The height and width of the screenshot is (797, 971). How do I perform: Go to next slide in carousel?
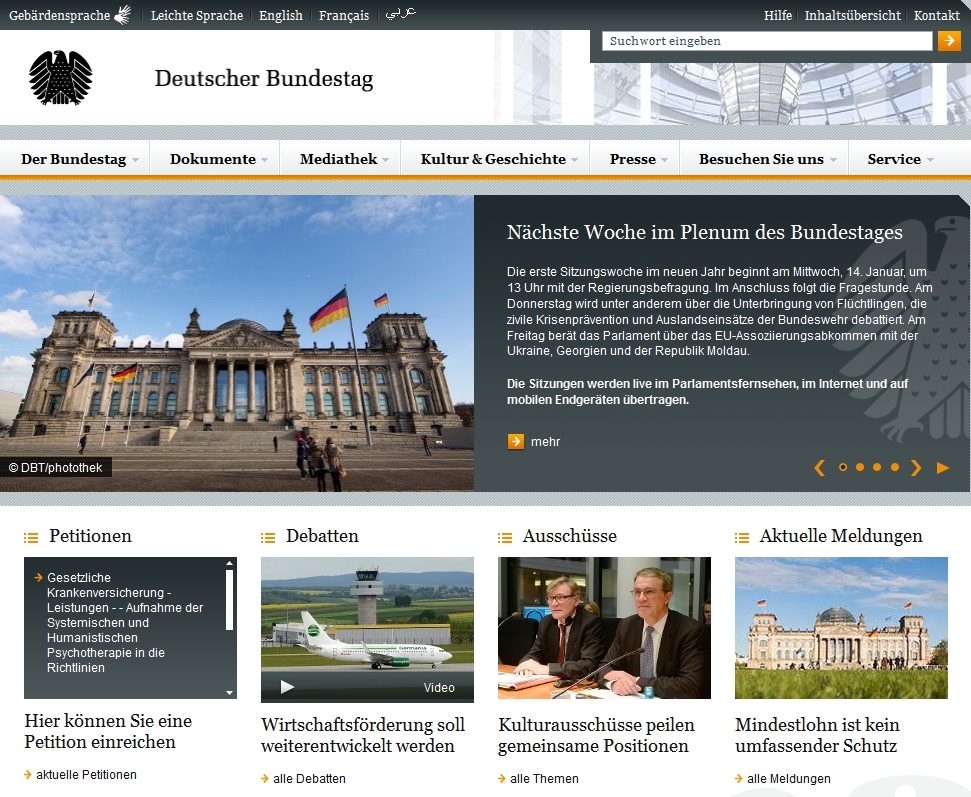916,468
